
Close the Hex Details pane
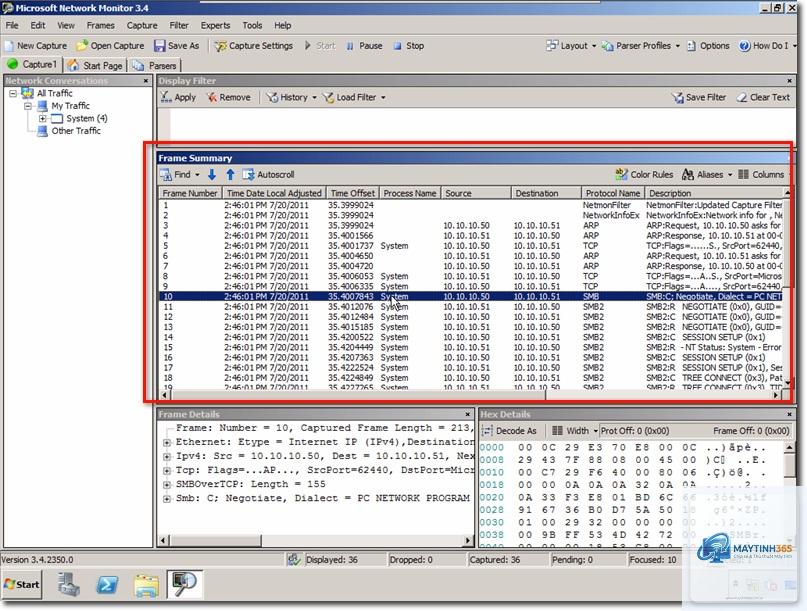coord(790,414)
